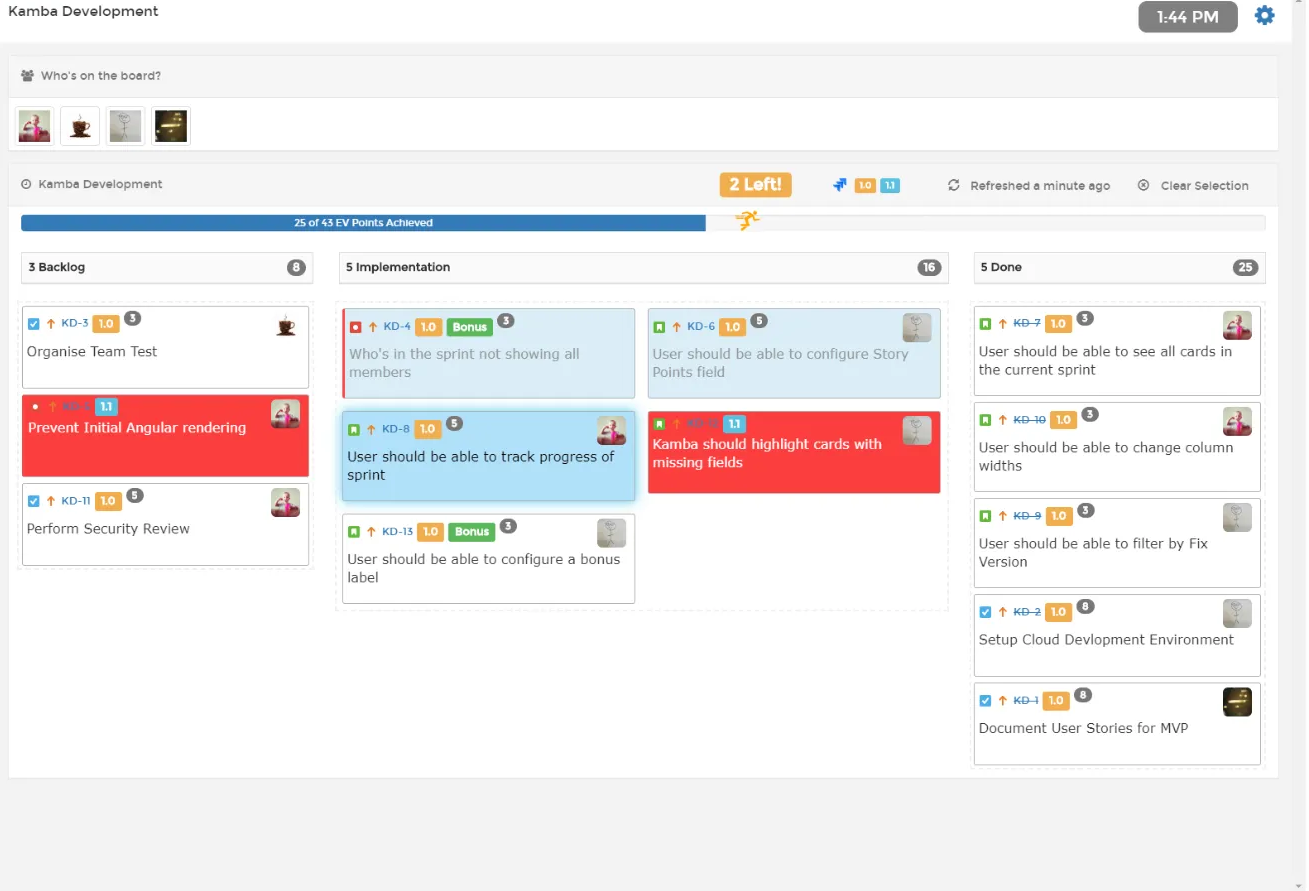1309x891 pixels.
Task: Click the Bonus label on KD-13
Action: click(x=471, y=532)
